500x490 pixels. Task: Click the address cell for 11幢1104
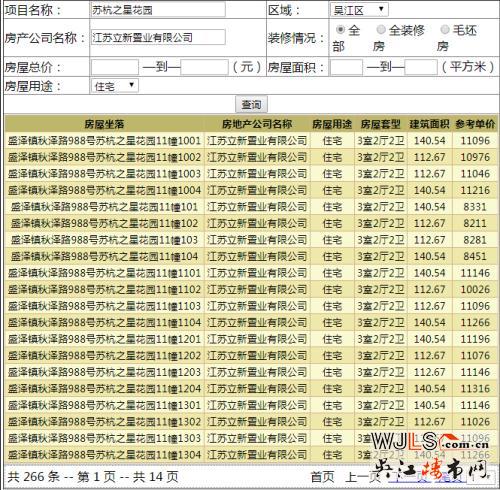tap(104, 322)
